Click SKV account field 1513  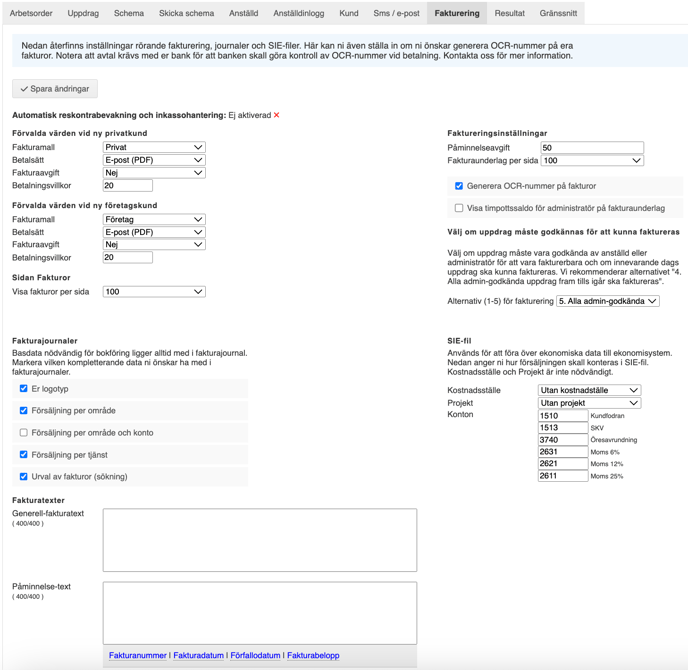(563, 427)
